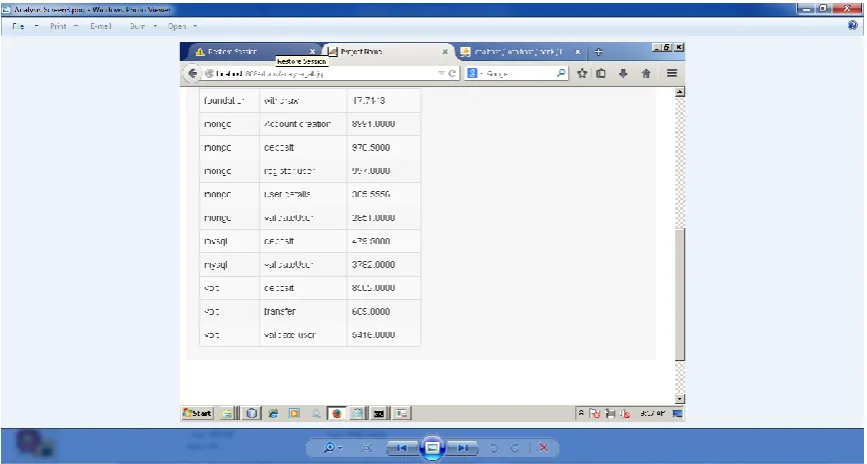Viewport: 867px width, 464px height.
Task: Go to the home page icon
Action: click(646, 73)
